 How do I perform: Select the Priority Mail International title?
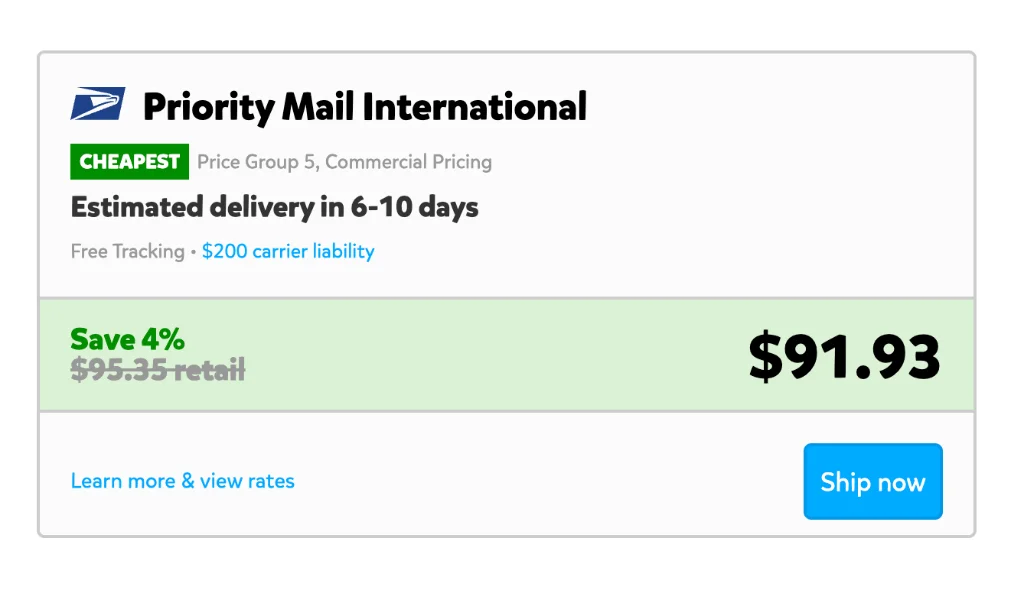click(364, 107)
